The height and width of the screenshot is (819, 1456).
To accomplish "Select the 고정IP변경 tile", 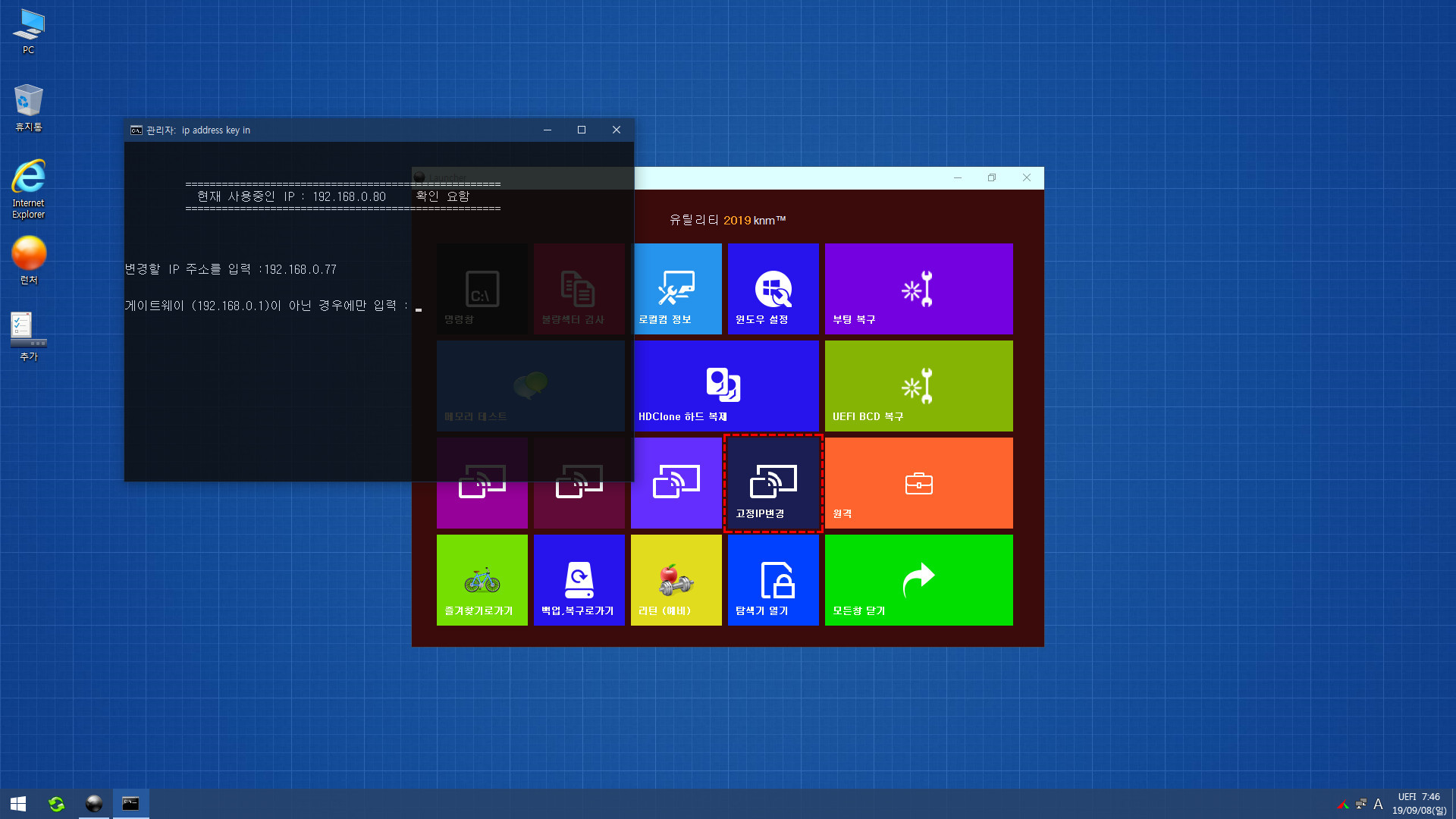I will point(773,483).
